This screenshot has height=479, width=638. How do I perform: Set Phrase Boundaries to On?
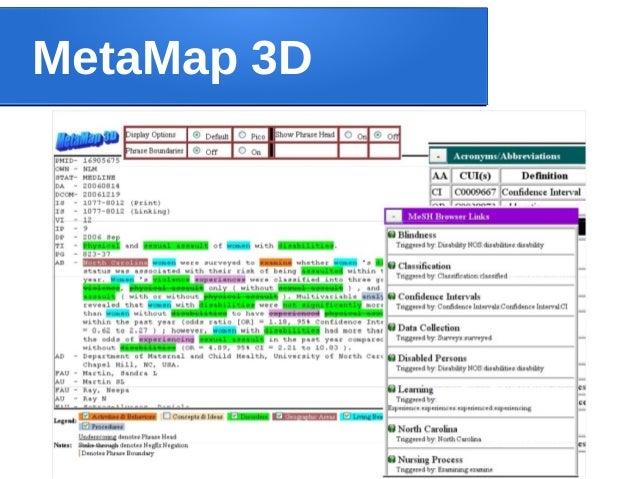(x=242, y=151)
